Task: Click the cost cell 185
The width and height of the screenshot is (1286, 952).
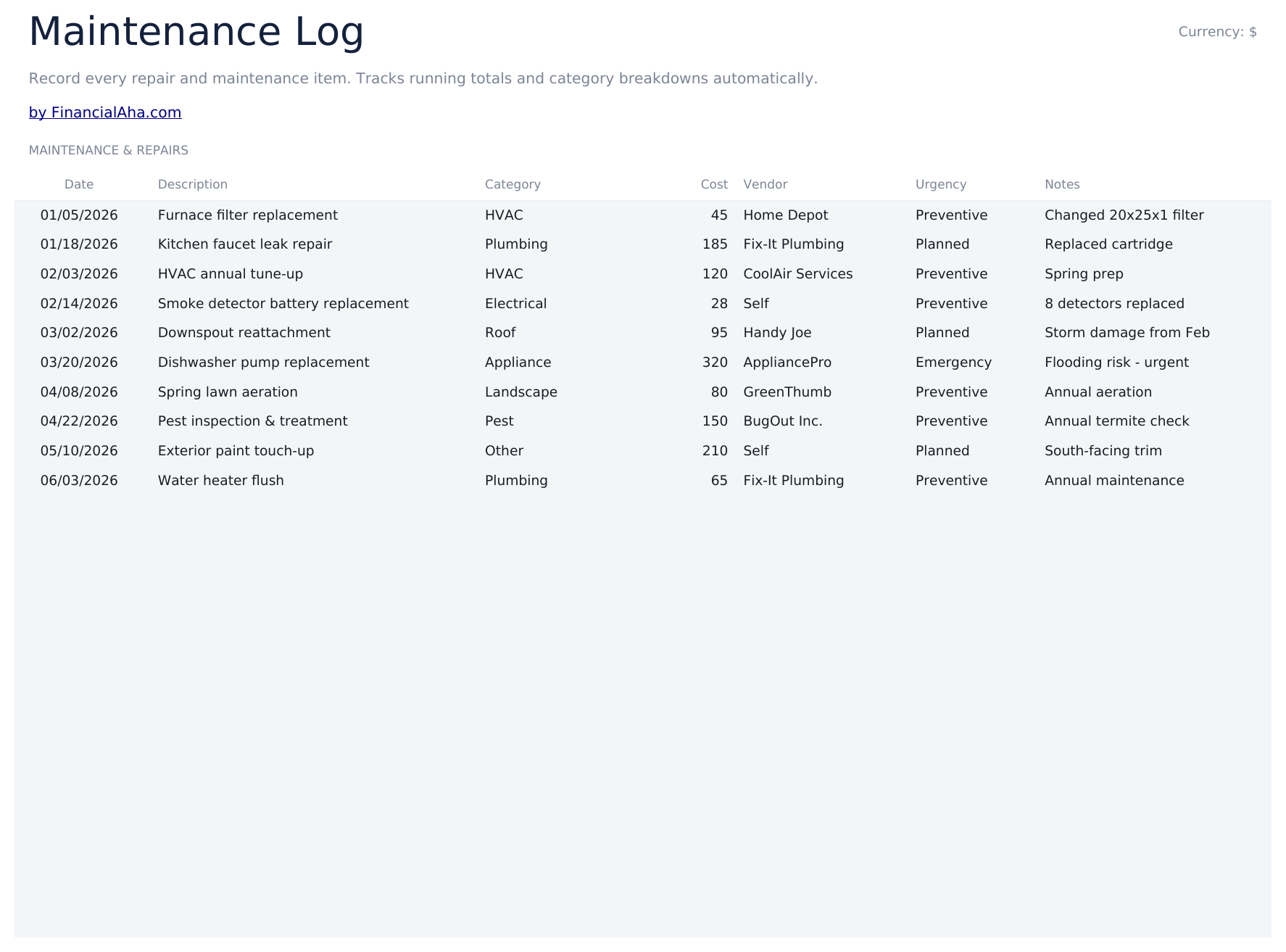Action: click(x=715, y=244)
